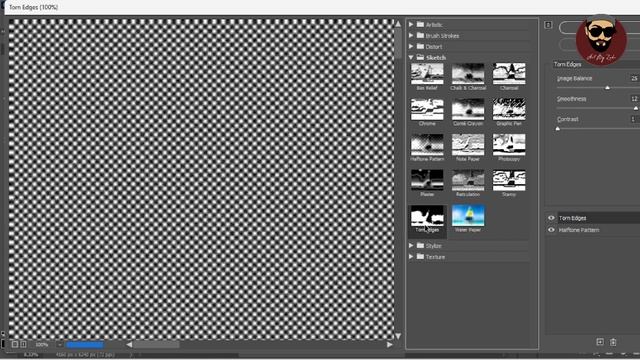This screenshot has width=640, height=360.
Task: Delete the selected effect layer
Action: tap(613, 342)
